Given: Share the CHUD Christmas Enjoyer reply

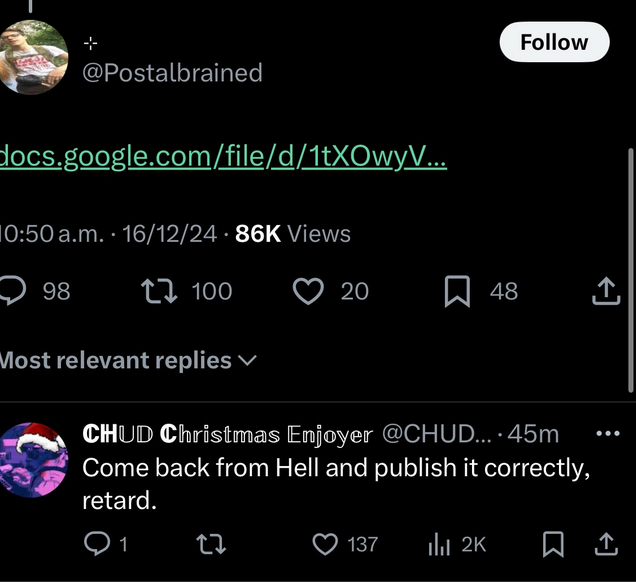Looking at the screenshot, I should [x=606, y=544].
